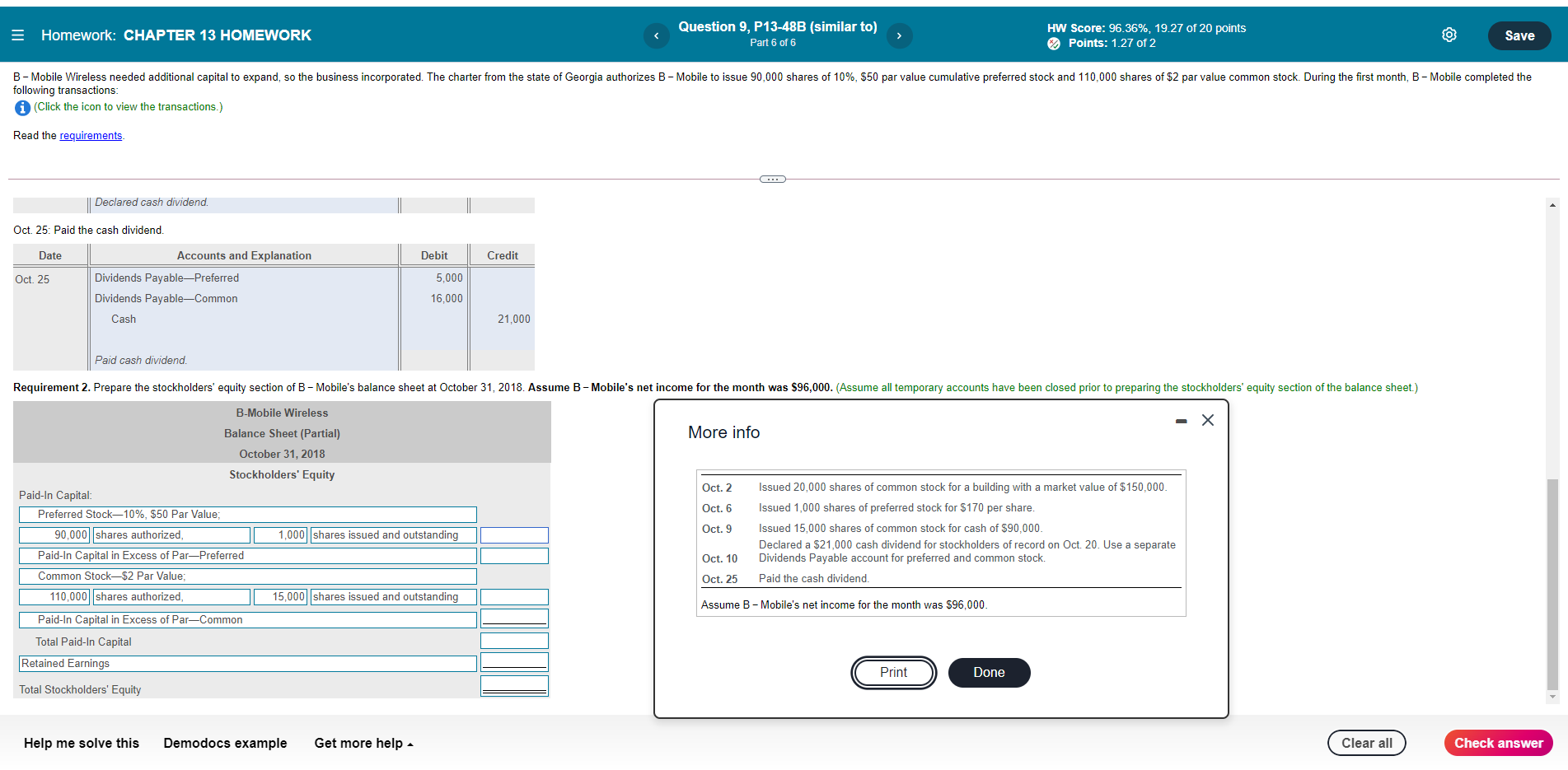The image size is (1568, 770).
Task: Click Help me solve this
Action: pos(82,743)
